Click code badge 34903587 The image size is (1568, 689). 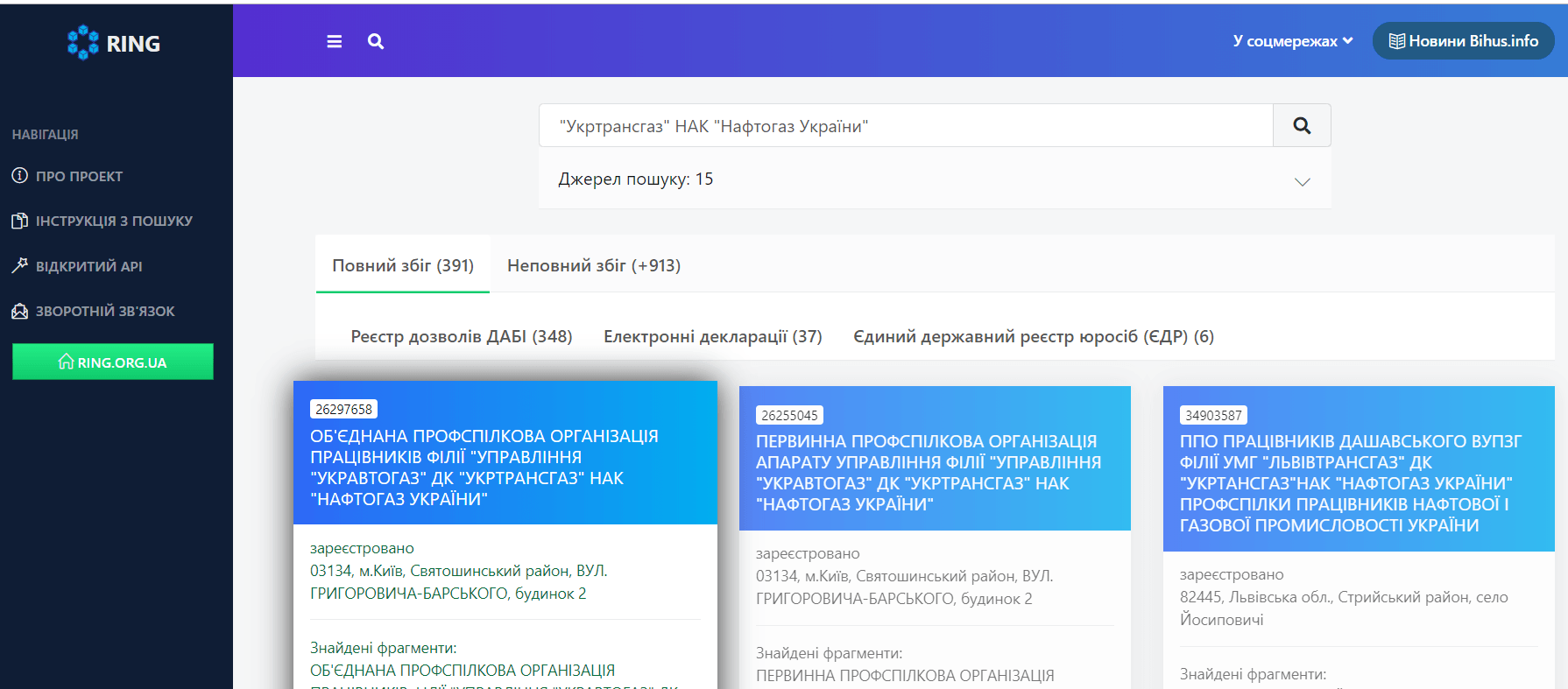coord(1213,415)
